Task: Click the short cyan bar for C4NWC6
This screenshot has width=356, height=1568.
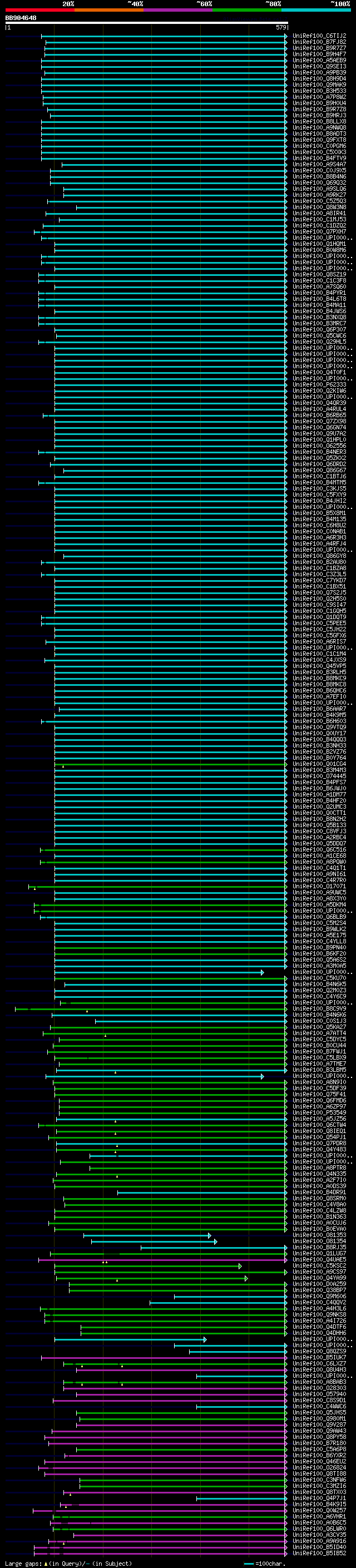Action: pyautogui.click(x=241, y=1407)
